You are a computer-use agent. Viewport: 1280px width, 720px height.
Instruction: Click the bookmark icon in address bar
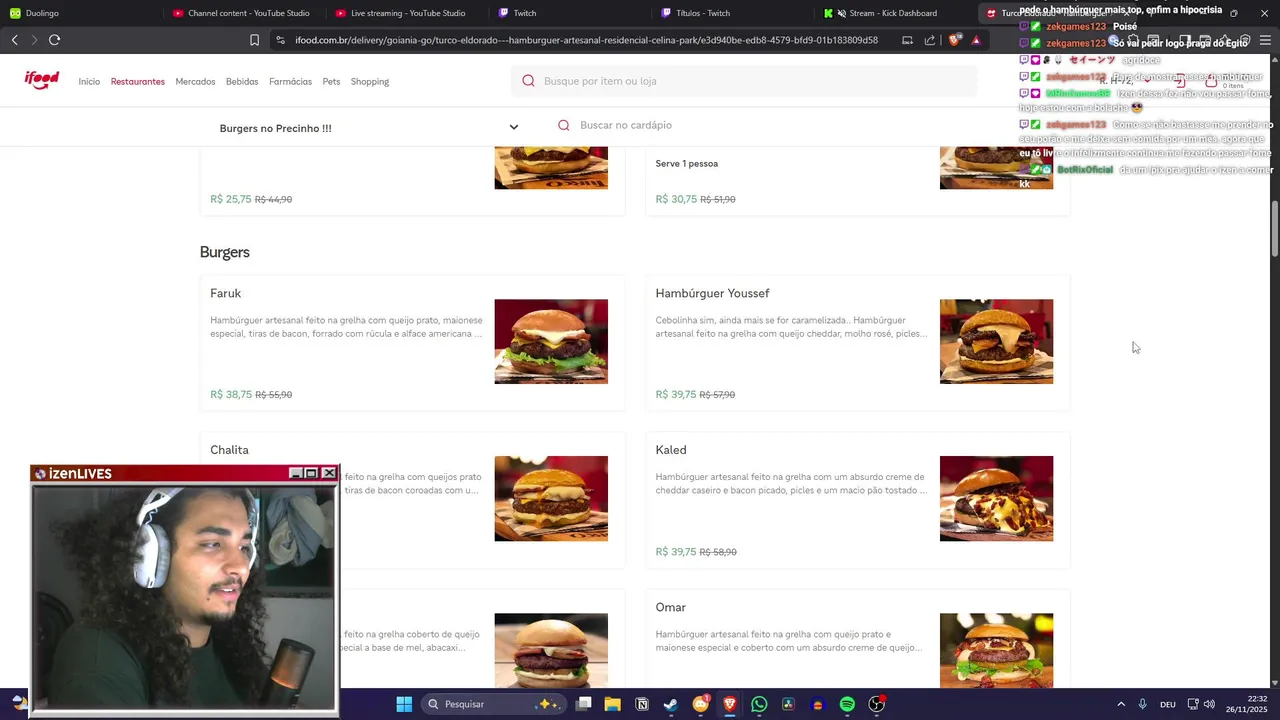click(x=254, y=40)
